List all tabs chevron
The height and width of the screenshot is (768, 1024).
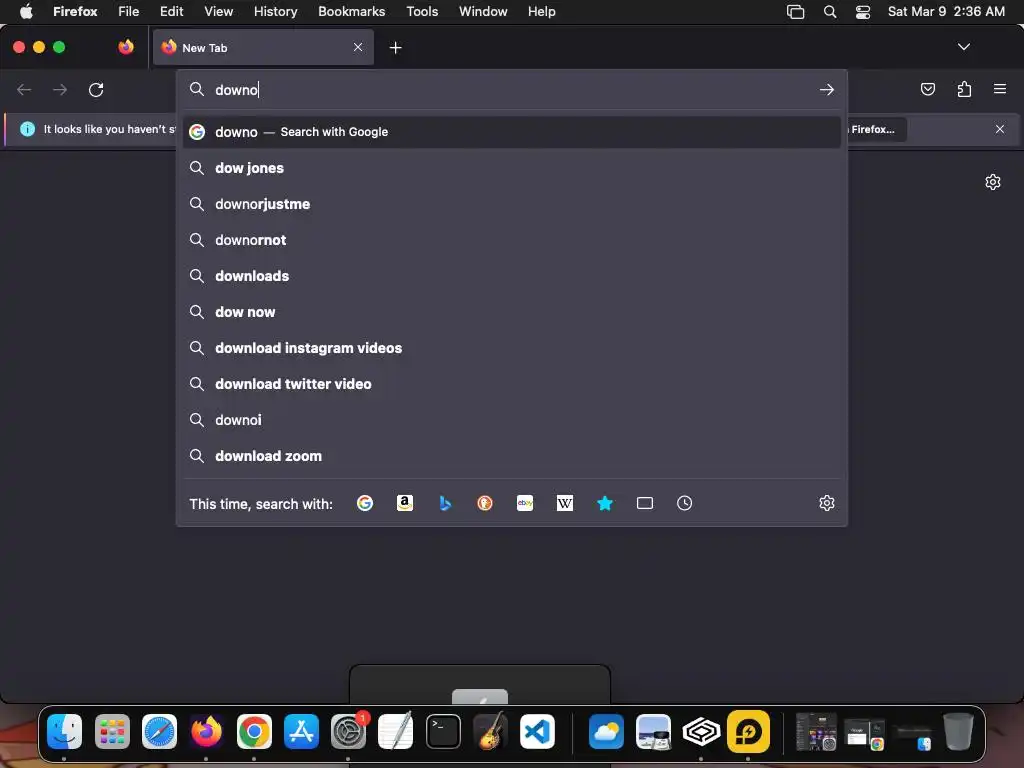pos(964,47)
